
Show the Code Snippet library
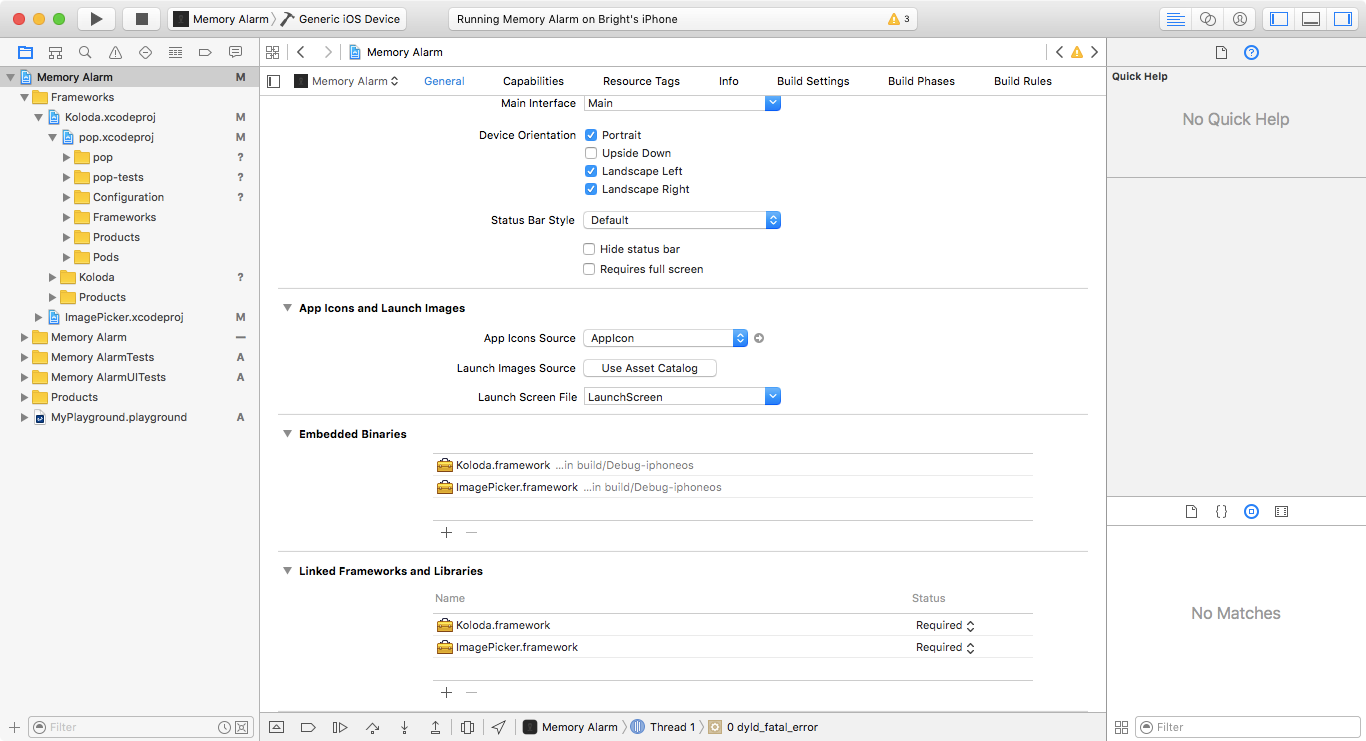(1221, 511)
